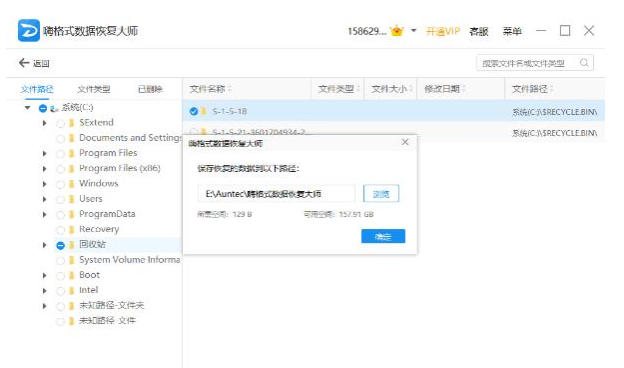624x368 pixels.
Task: Click the S-1-5-18 folder icon
Action: coord(204,111)
